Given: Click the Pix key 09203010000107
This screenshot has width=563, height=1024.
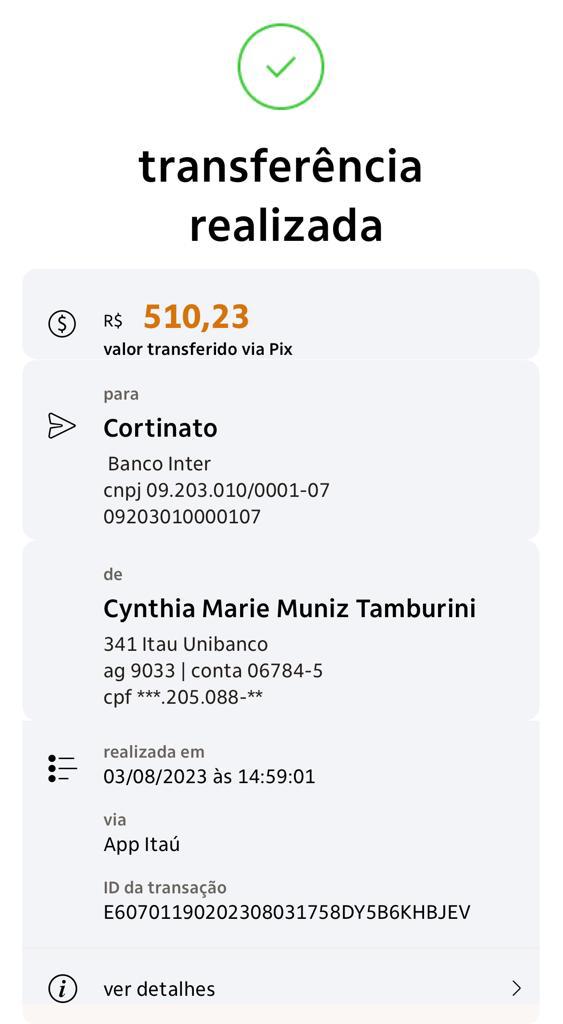Looking at the screenshot, I should tap(182, 517).
